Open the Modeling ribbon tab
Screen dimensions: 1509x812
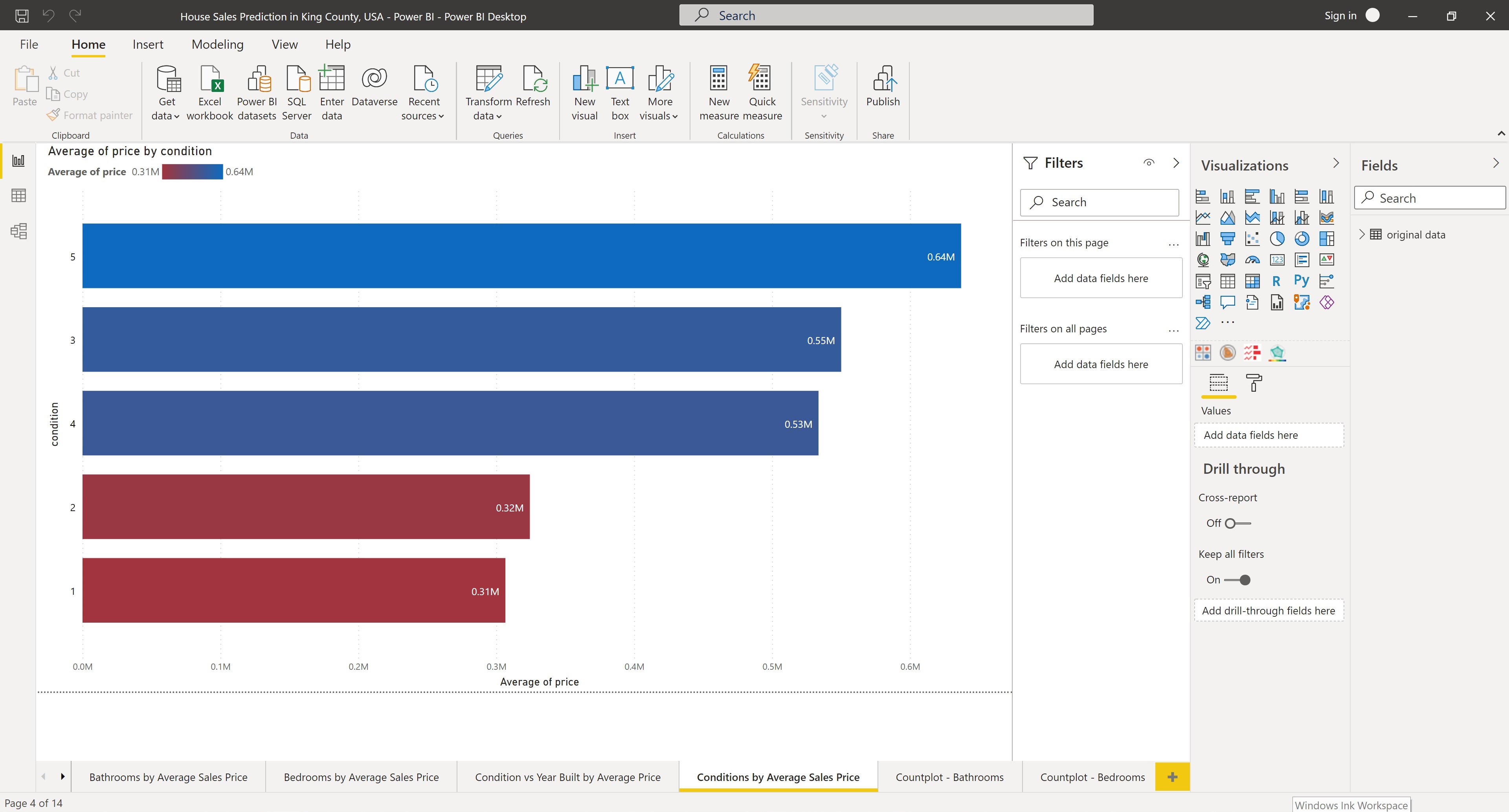tap(217, 44)
